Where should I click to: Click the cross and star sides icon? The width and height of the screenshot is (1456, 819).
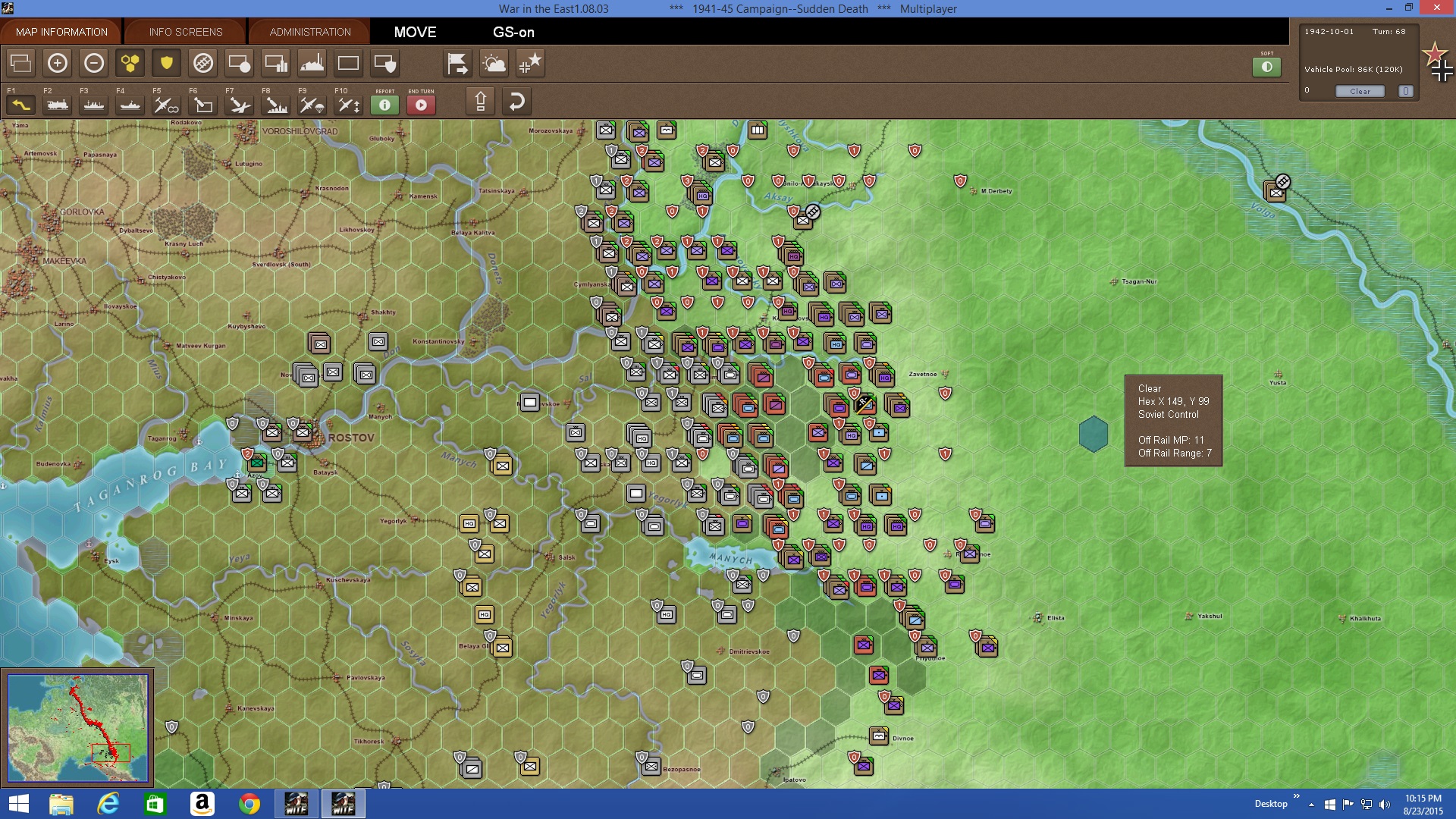[531, 63]
